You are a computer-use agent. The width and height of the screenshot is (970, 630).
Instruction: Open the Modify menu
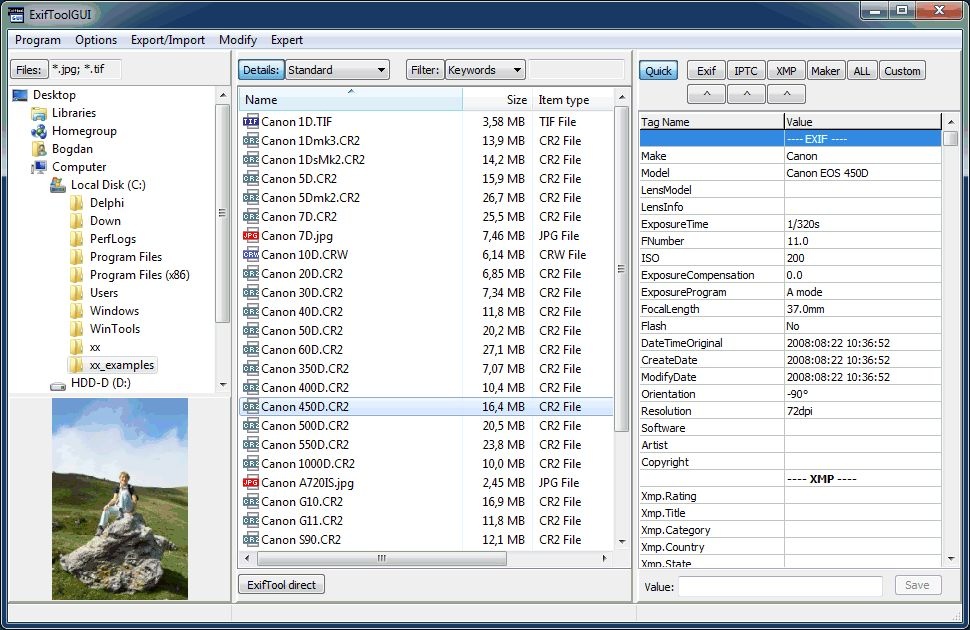tap(238, 40)
